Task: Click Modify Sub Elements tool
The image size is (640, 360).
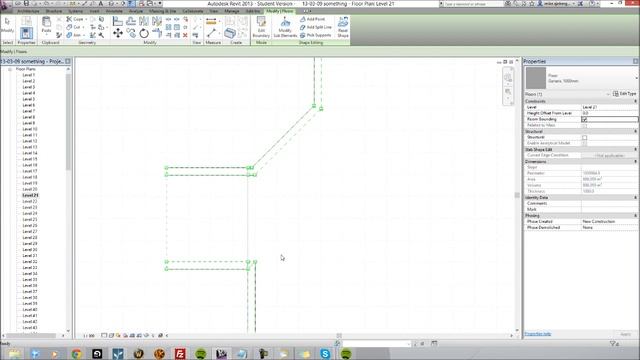Action: pyautogui.click(x=285, y=27)
